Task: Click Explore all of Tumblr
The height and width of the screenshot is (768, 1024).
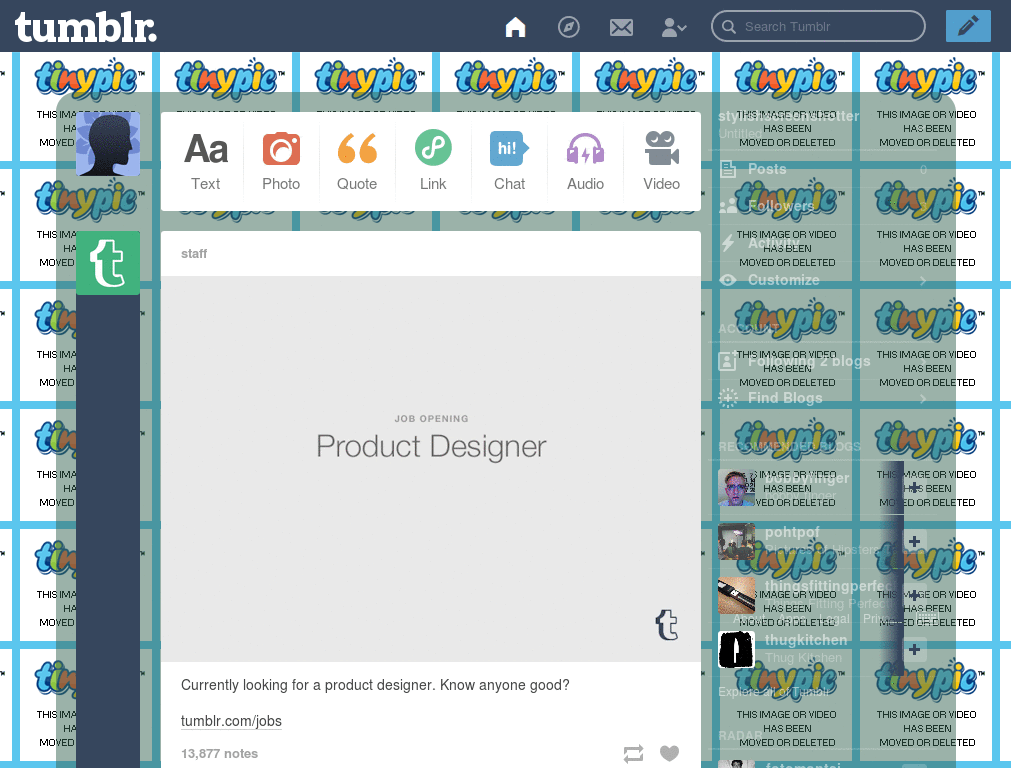Action: [x=775, y=692]
